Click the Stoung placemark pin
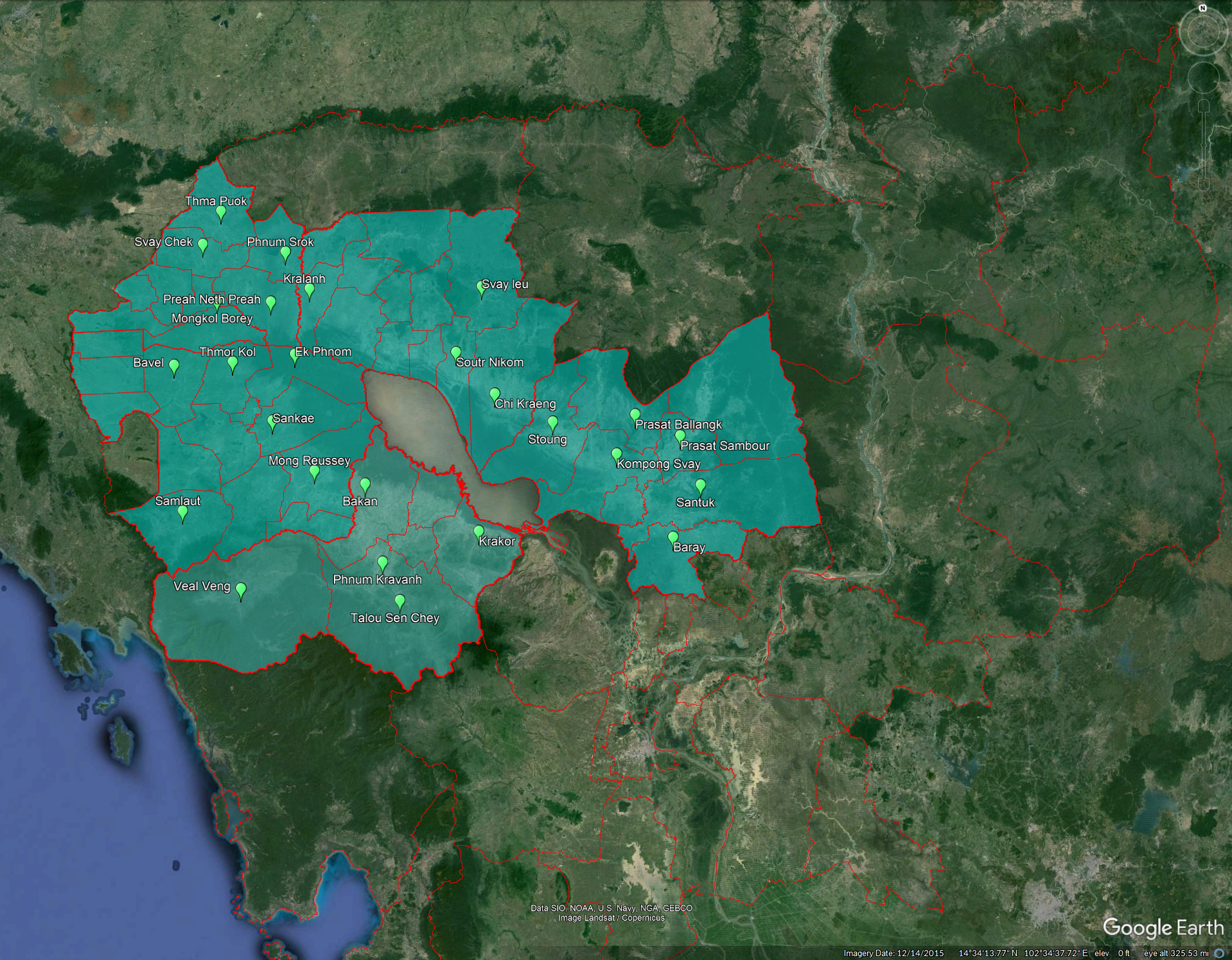This screenshot has height=960, width=1232. (552, 423)
